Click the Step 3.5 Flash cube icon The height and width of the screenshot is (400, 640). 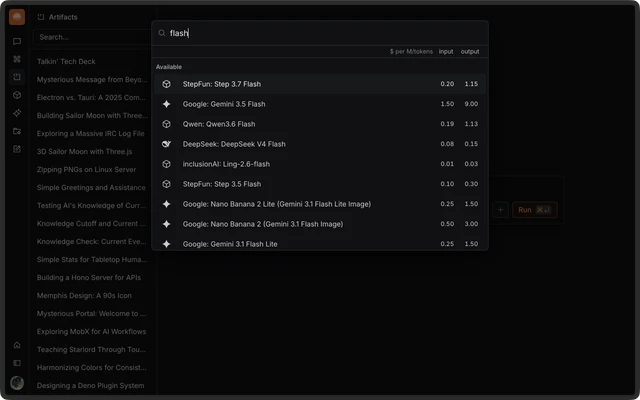point(167,184)
